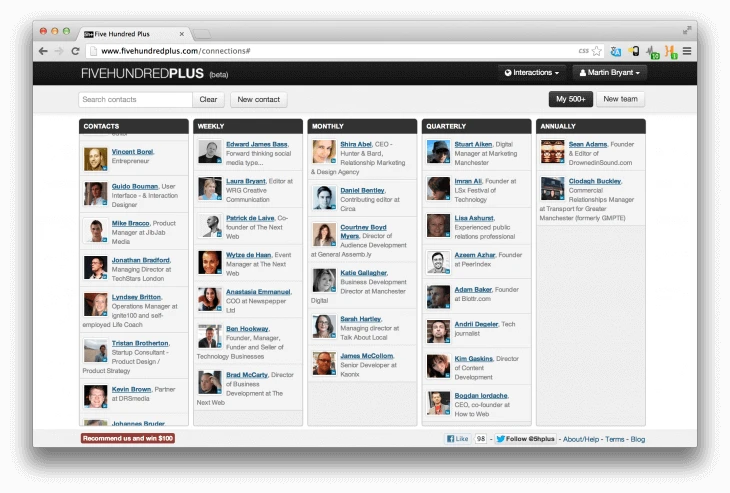Open Laura Bryant's contact link
This screenshot has height=493, width=730.
(246, 181)
